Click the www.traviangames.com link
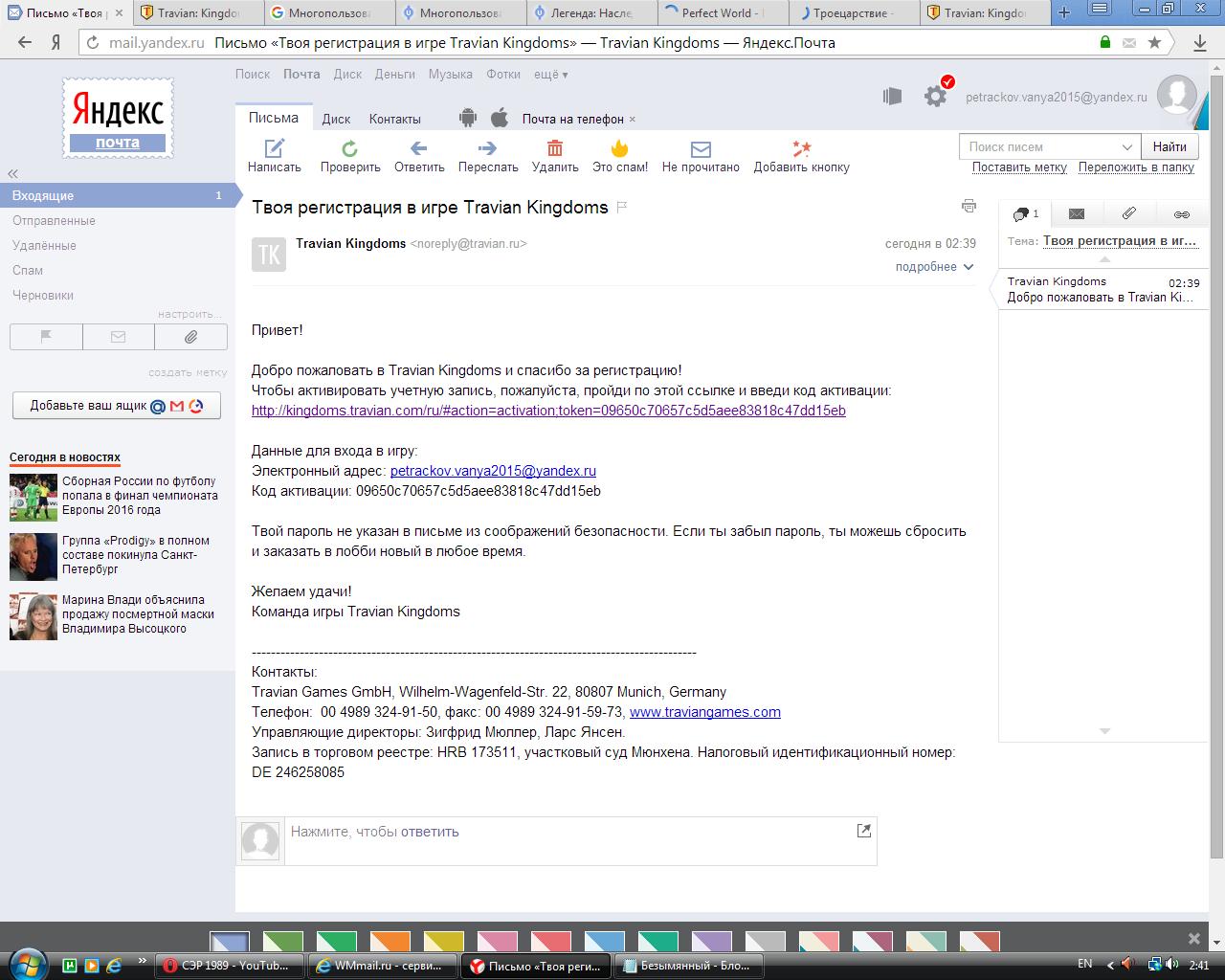Image resolution: width=1225 pixels, height=980 pixels. 705,712
